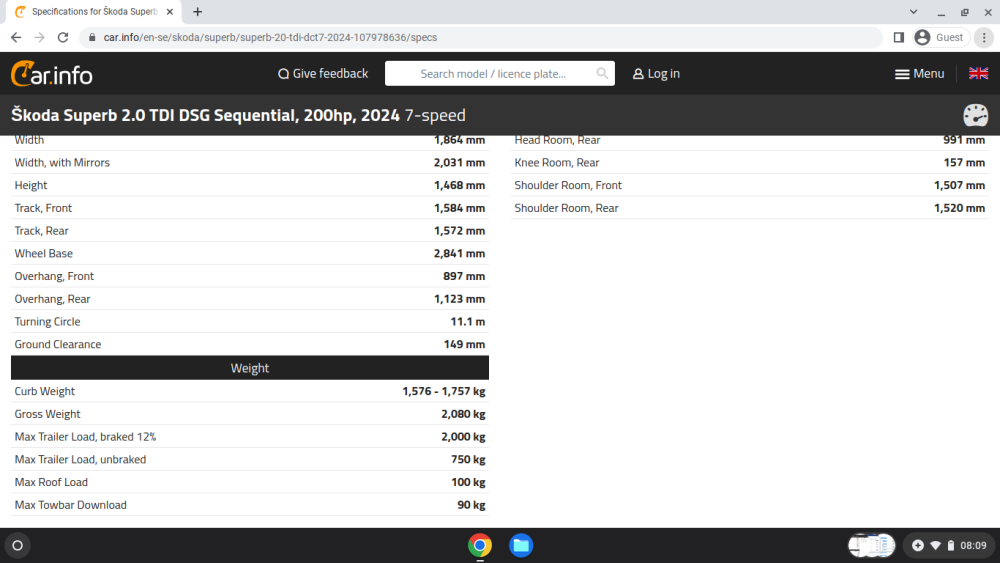Open the Log in link

point(656,74)
